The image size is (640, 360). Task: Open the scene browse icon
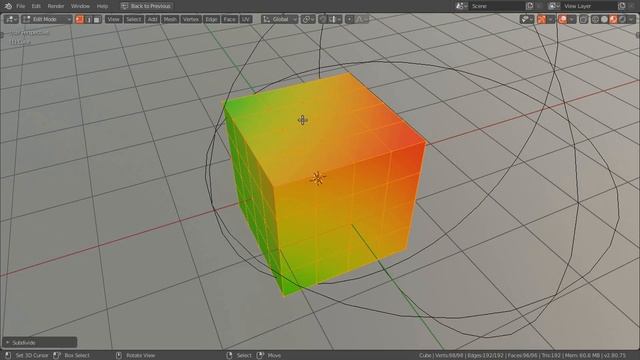pos(462,6)
